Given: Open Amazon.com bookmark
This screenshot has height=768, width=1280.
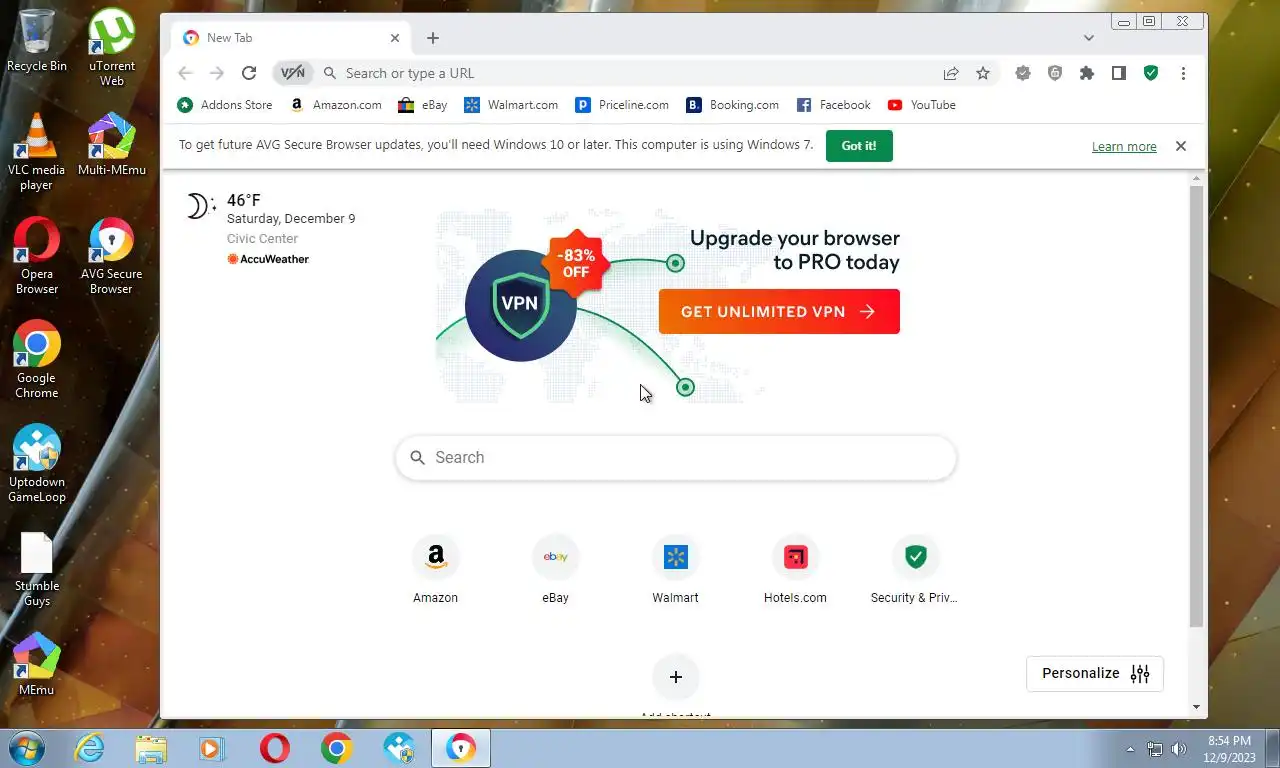Looking at the screenshot, I should point(336,105).
